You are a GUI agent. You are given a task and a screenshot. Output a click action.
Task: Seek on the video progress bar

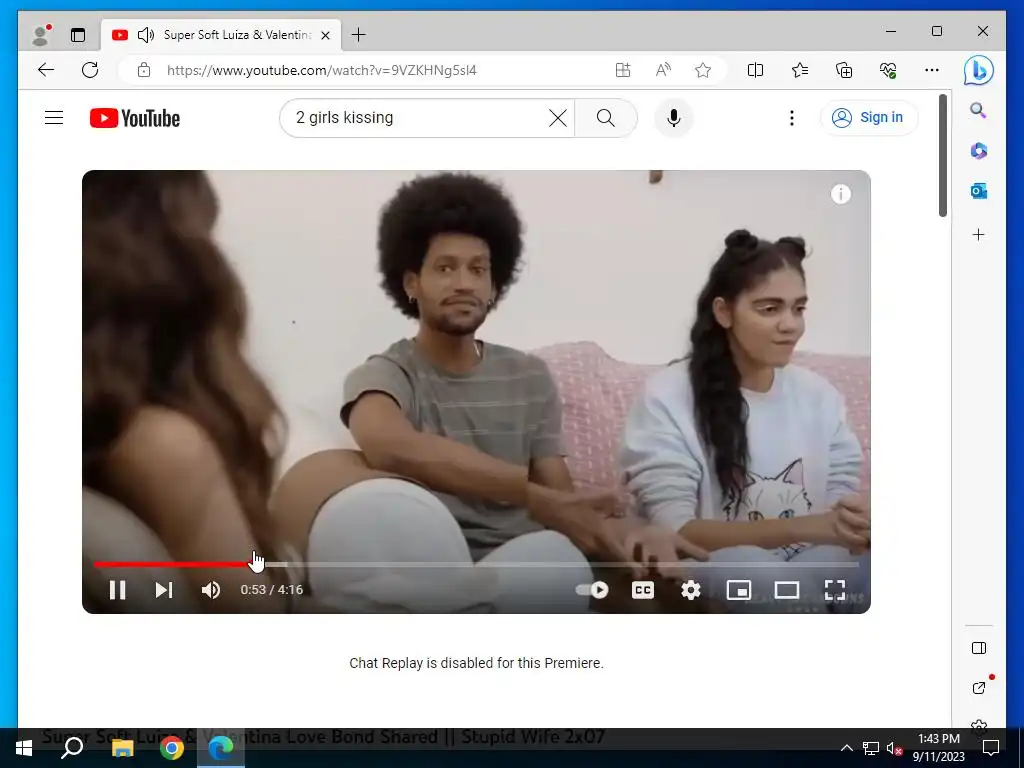pos(475,564)
